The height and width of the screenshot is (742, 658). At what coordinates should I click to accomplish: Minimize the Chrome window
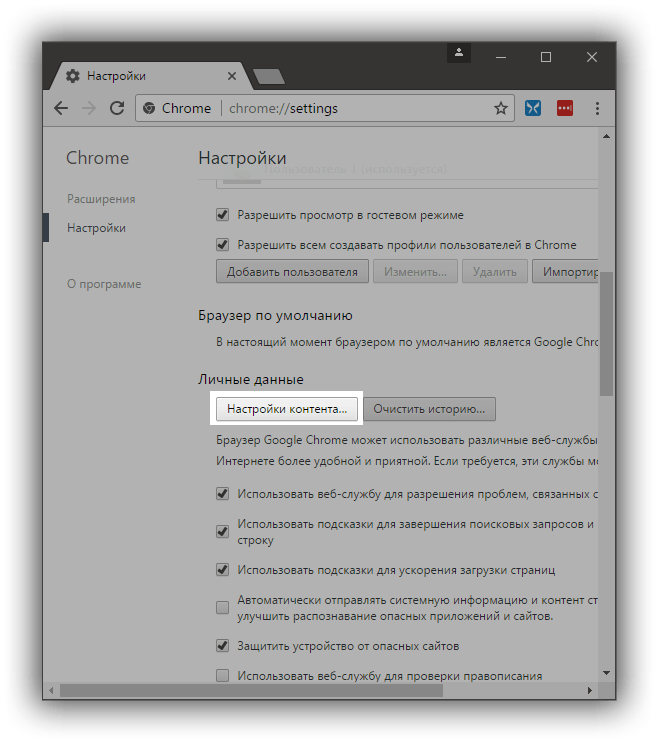tap(501, 57)
